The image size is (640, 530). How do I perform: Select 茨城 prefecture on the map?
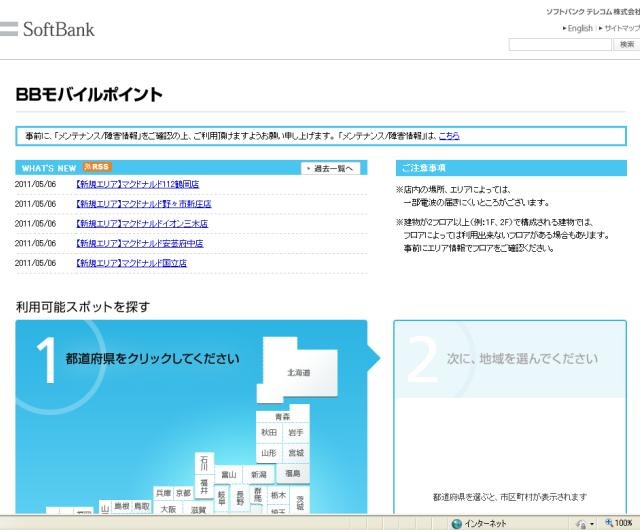(300, 500)
